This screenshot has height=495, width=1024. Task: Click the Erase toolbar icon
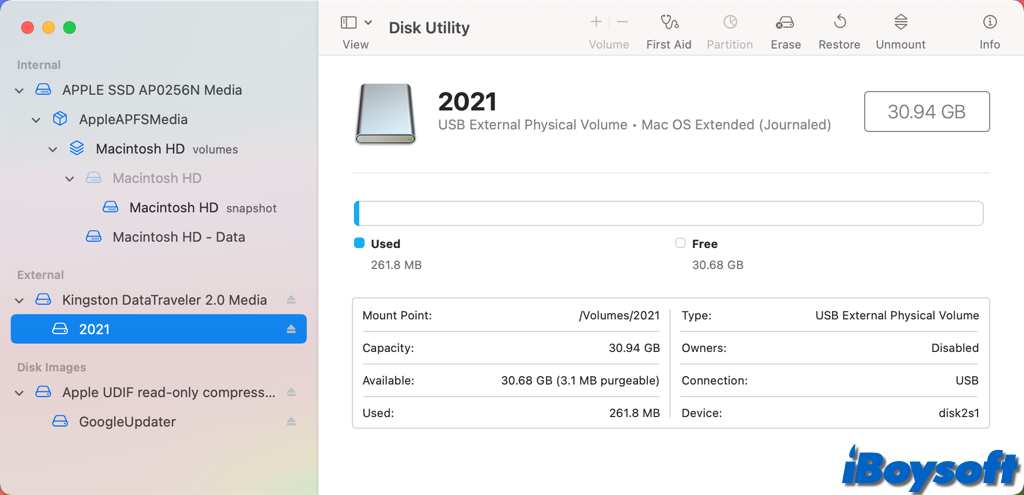tap(785, 22)
